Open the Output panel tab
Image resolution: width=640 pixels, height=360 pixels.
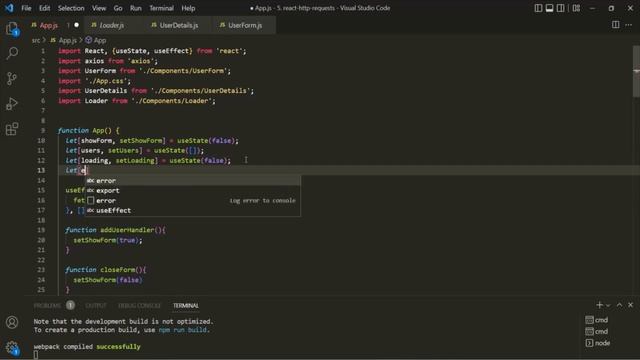click(x=96, y=305)
